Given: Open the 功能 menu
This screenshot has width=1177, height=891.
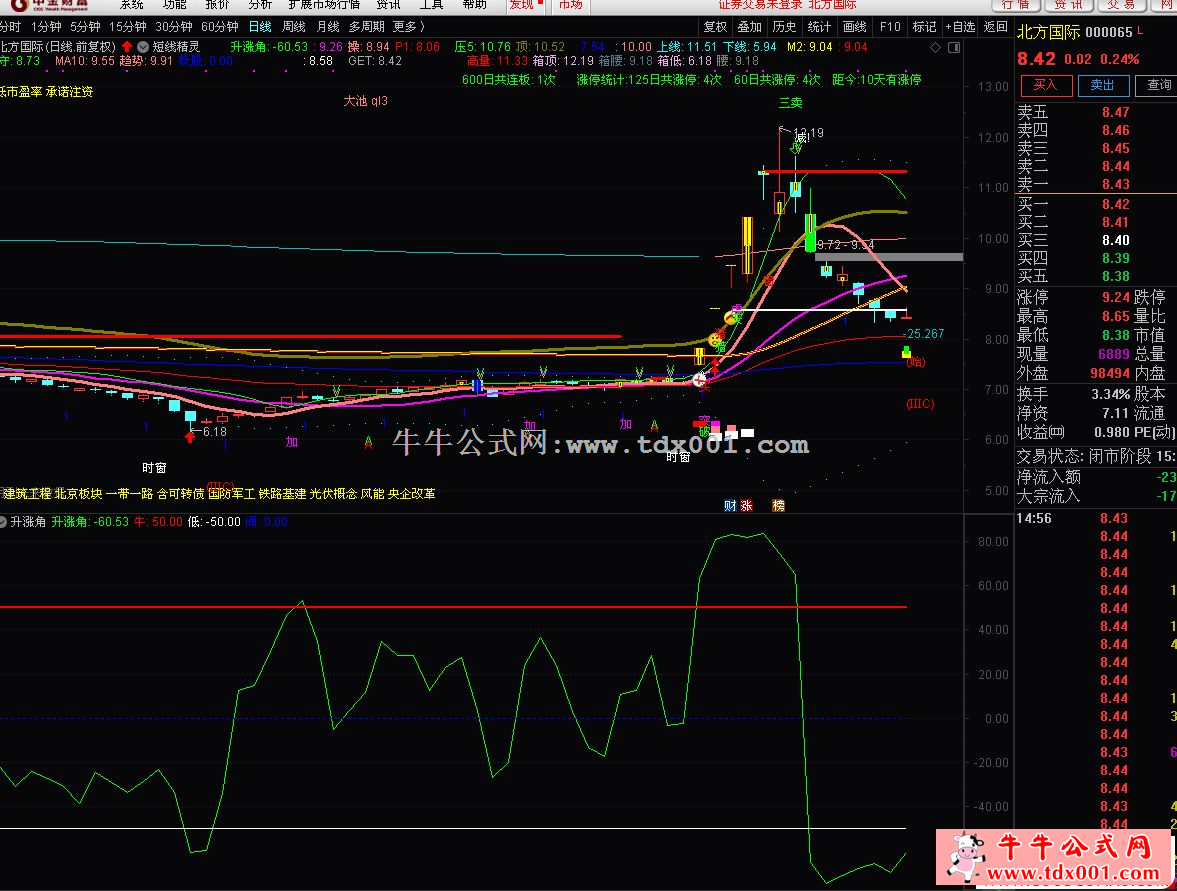Looking at the screenshot, I should [174, 5].
